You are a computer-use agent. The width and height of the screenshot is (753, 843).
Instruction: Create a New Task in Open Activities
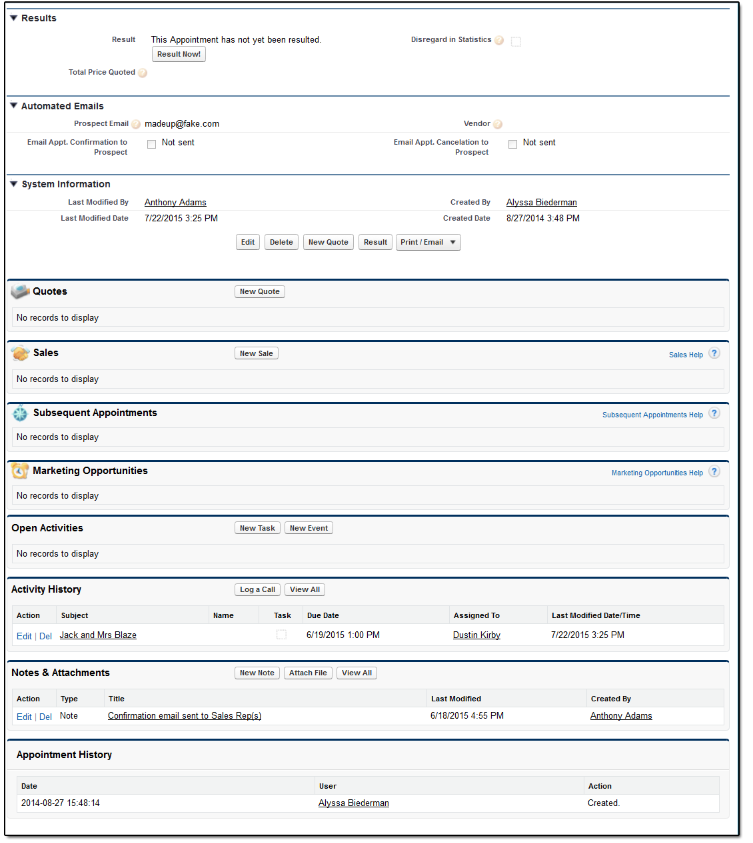coord(257,528)
